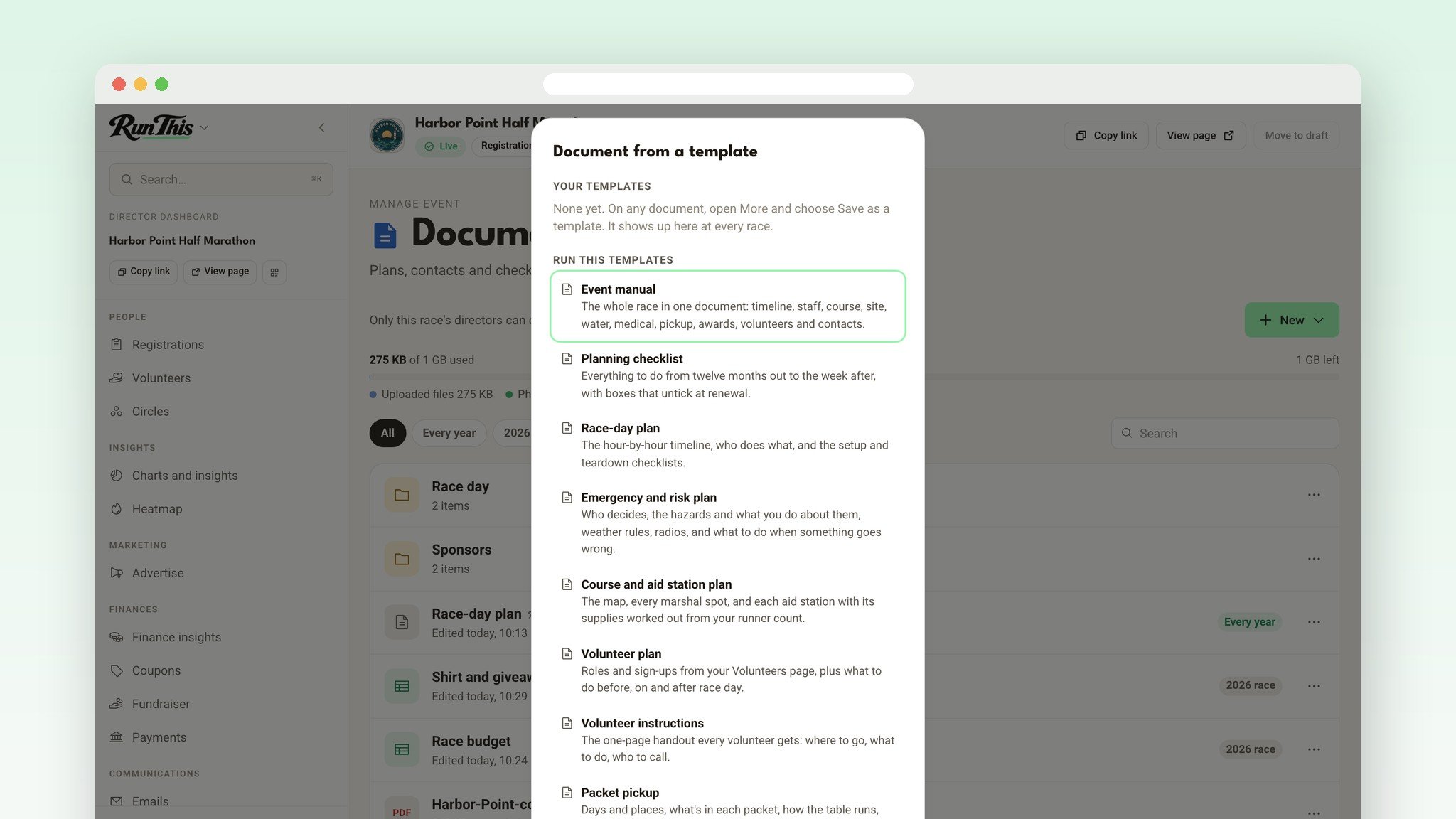Click sidebar View page button
Viewport: 1456px width, 819px height.
[220, 272]
